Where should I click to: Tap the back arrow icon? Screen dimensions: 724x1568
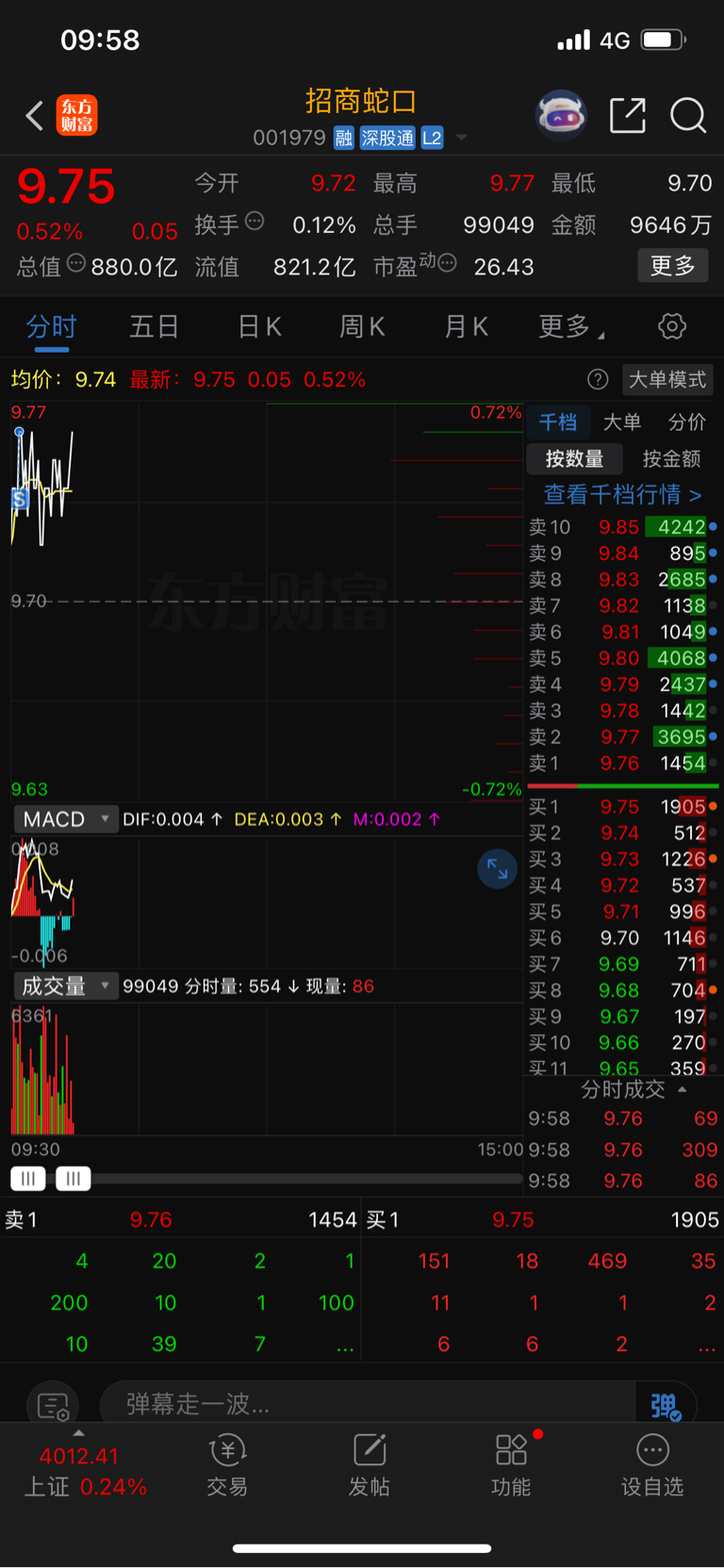(35, 116)
